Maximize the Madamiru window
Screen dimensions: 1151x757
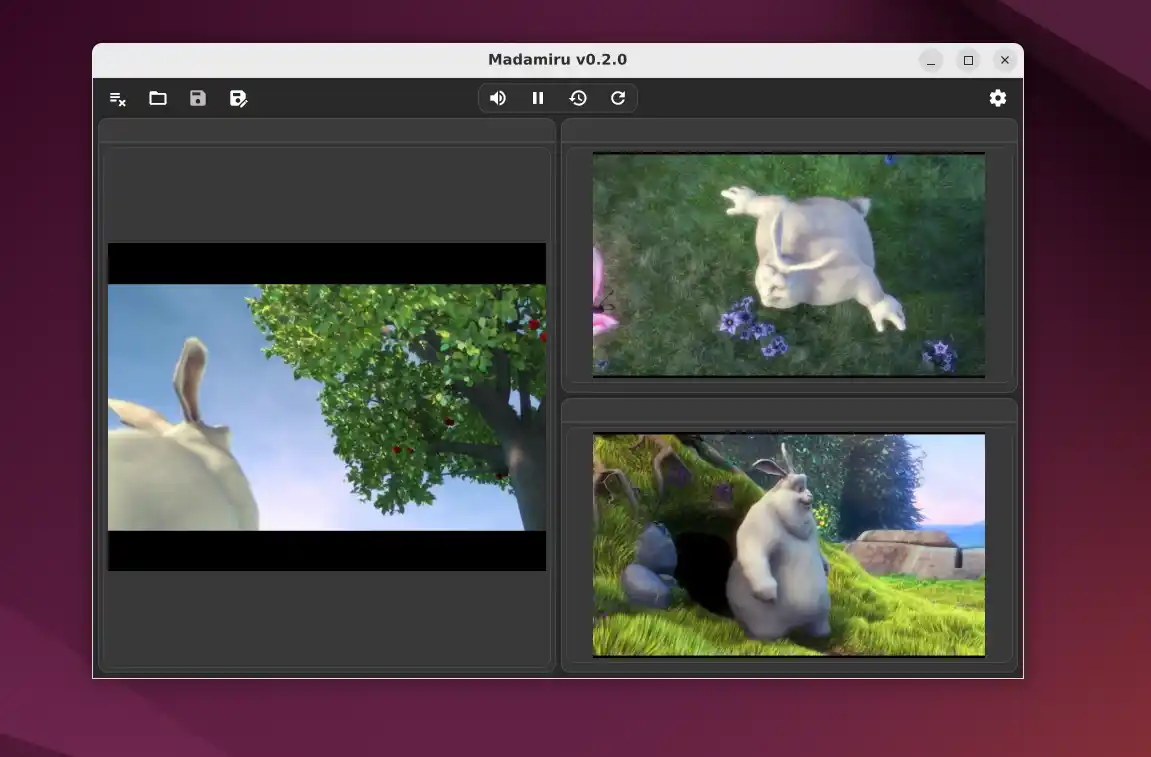pos(968,60)
